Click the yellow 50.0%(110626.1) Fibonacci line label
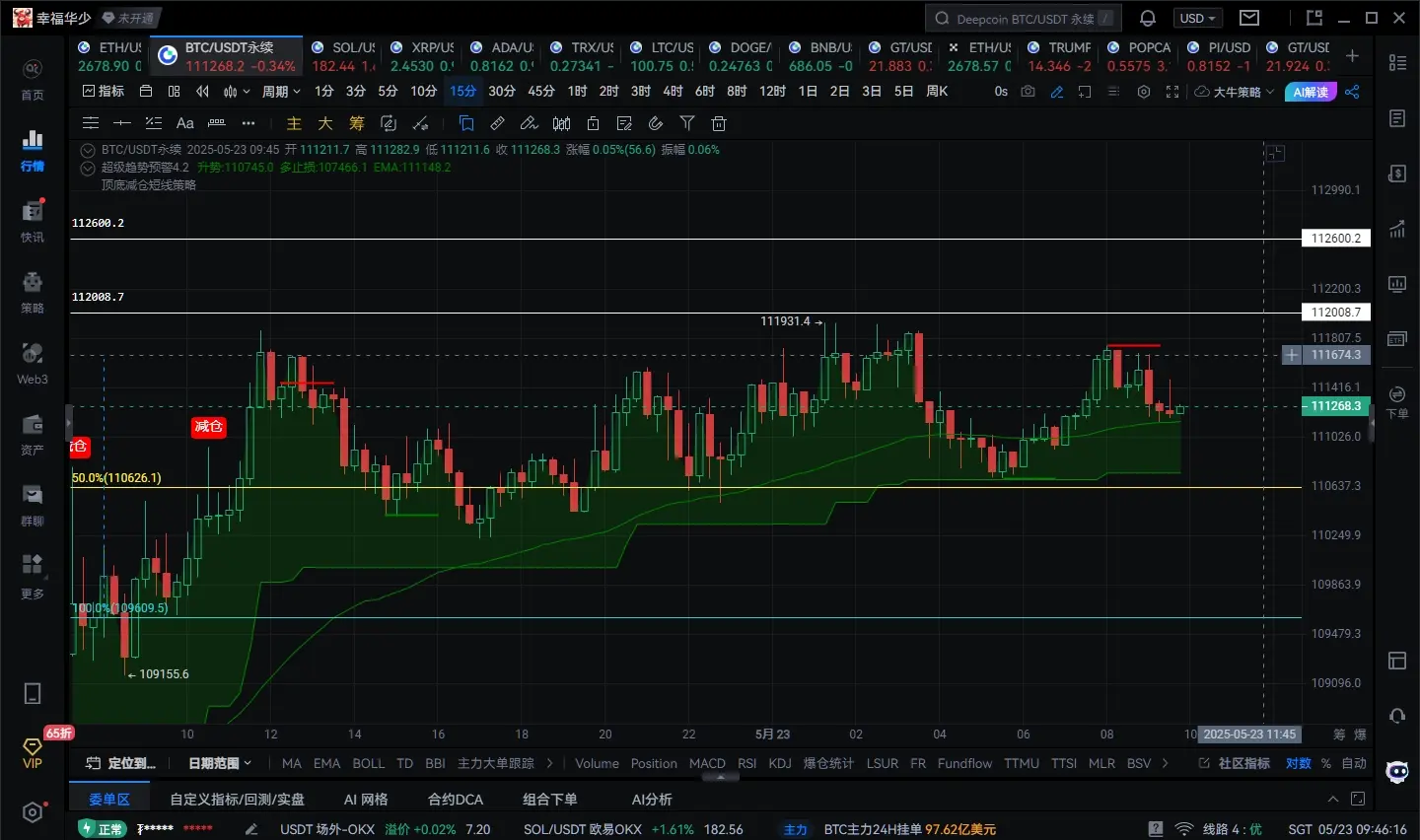The width and height of the screenshot is (1420, 840). click(116, 477)
